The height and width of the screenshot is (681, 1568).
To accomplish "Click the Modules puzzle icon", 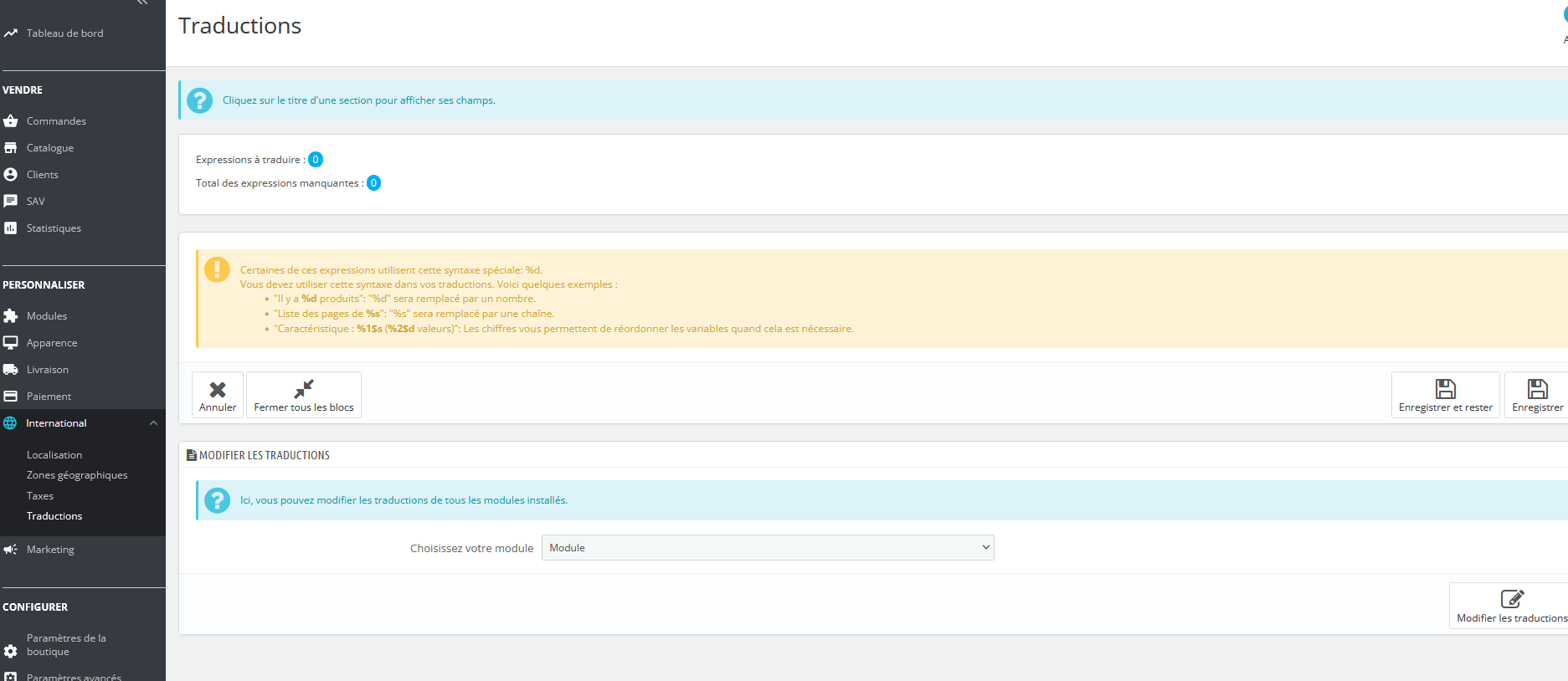I will [x=11, y=316].
